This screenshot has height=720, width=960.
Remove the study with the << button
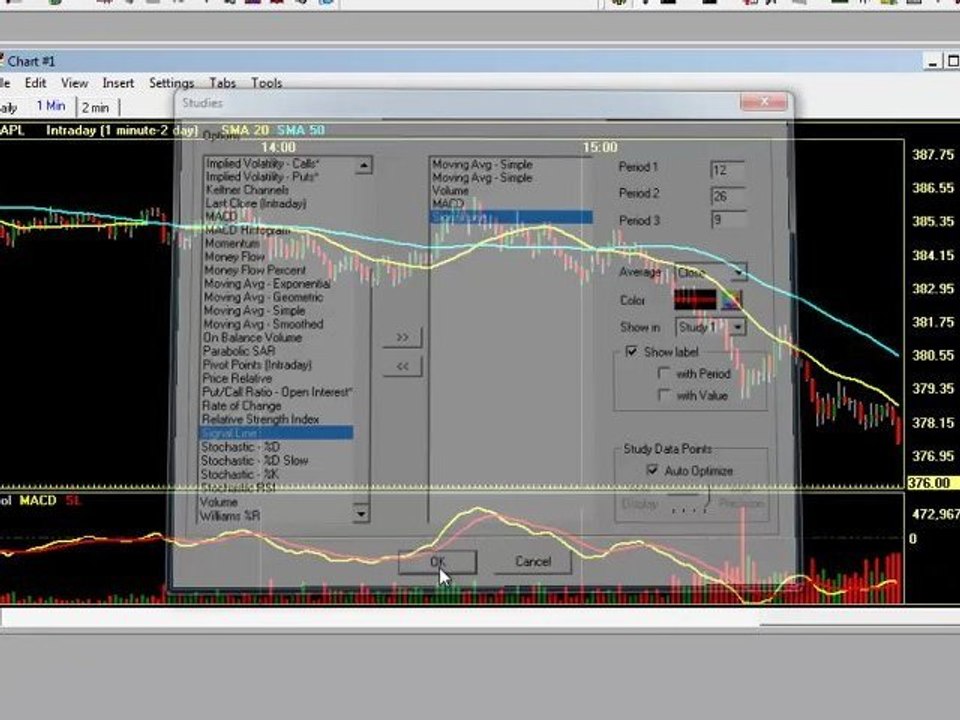[402, 366]
